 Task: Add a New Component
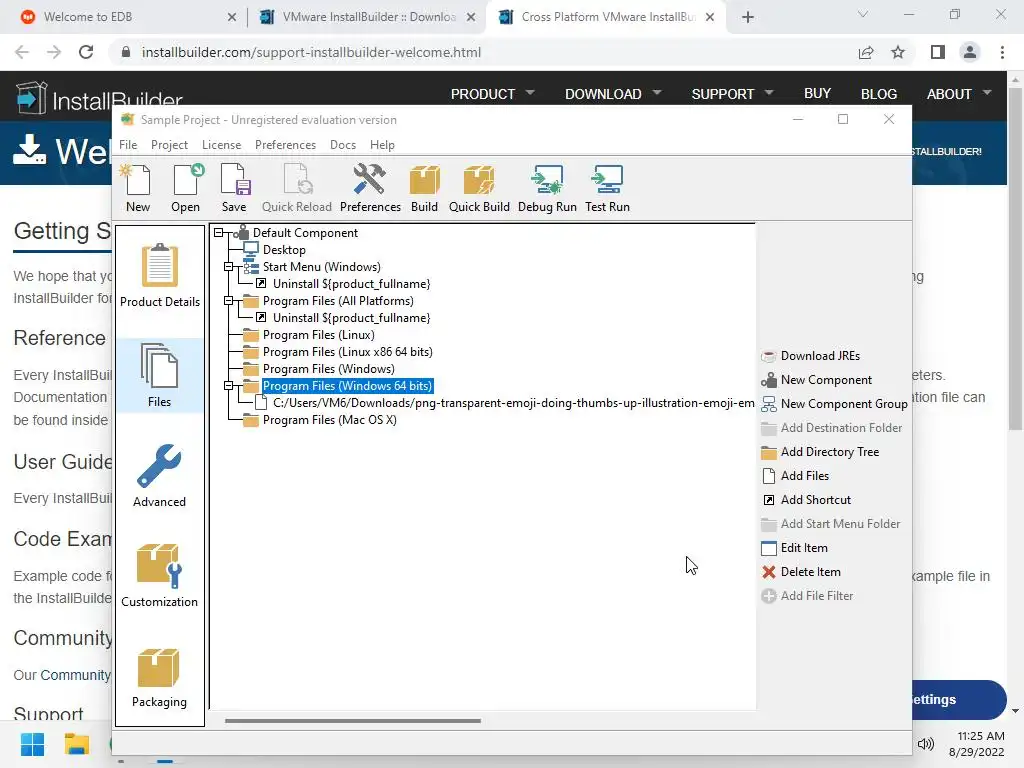[816, 380]
